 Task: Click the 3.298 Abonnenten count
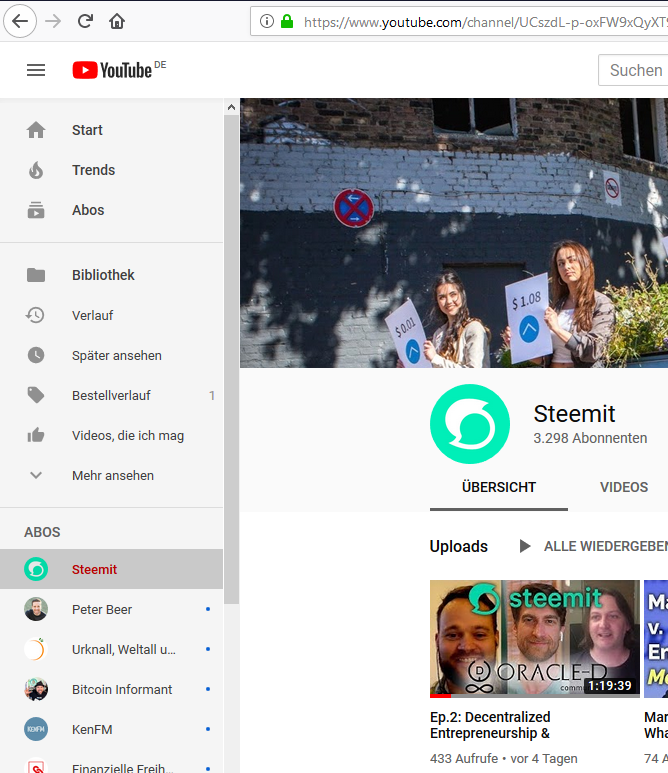pyautogui.click(x=590, y=438)
